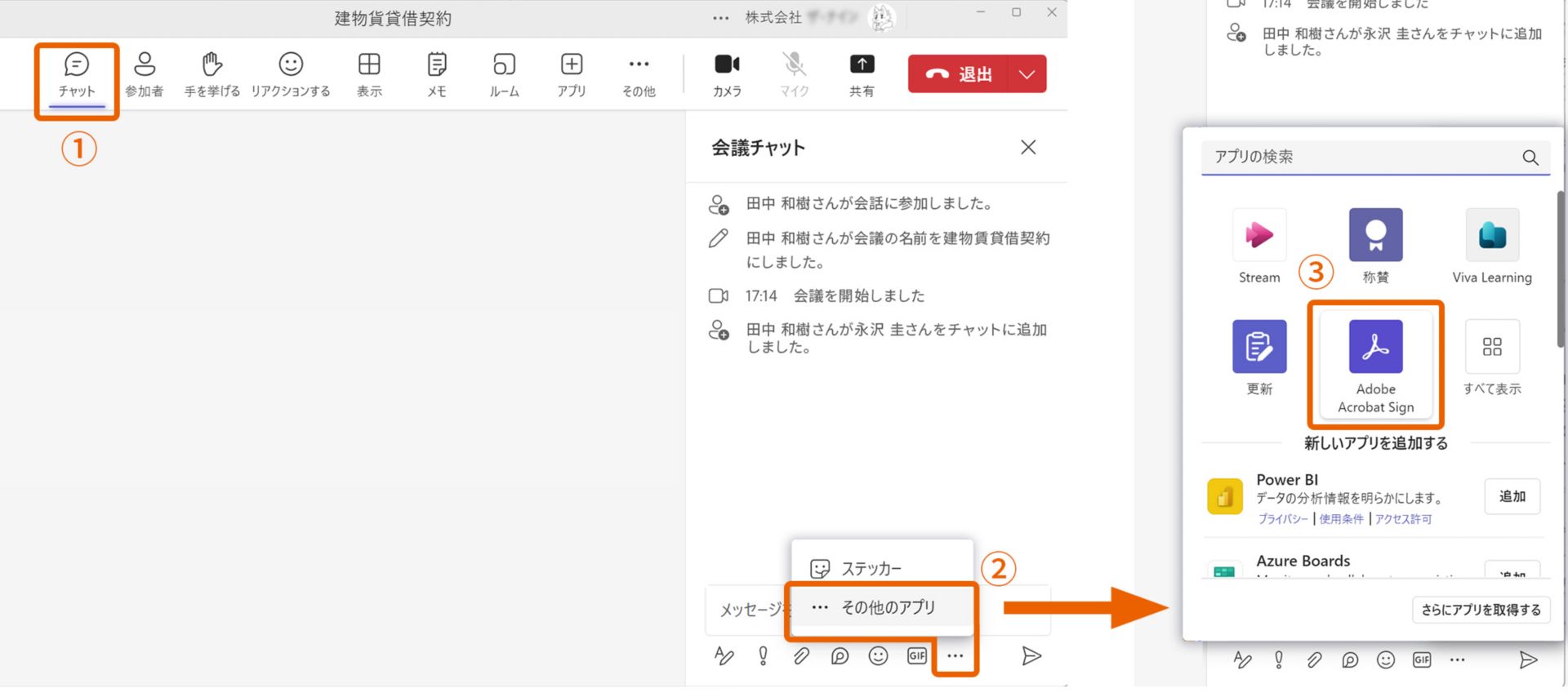1568x697 pixels.
Task: Open breakout rooms via ルーム
Action: (504, 76)
